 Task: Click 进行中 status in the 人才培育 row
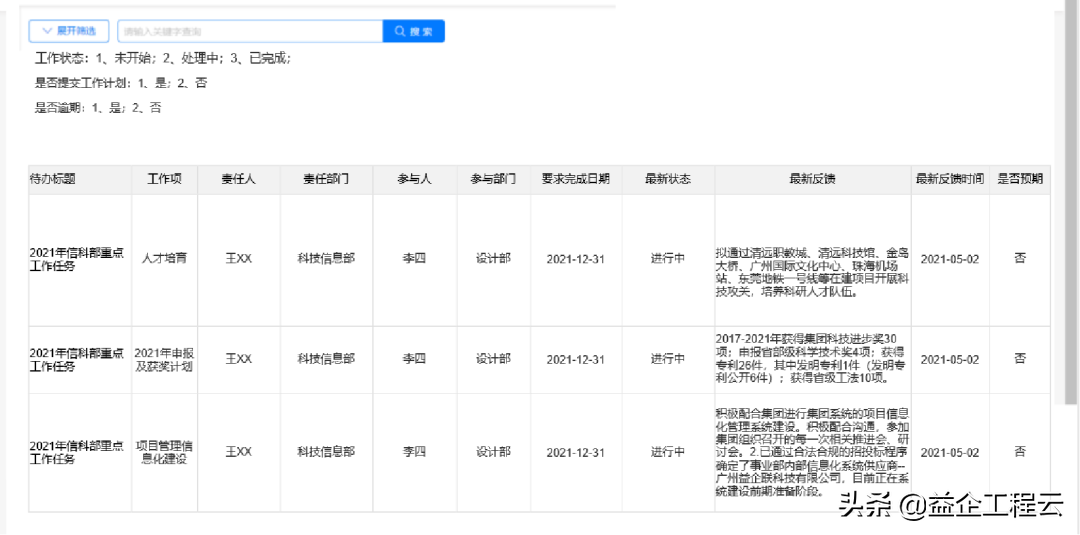pyautogui.click(x=668, y=259)
